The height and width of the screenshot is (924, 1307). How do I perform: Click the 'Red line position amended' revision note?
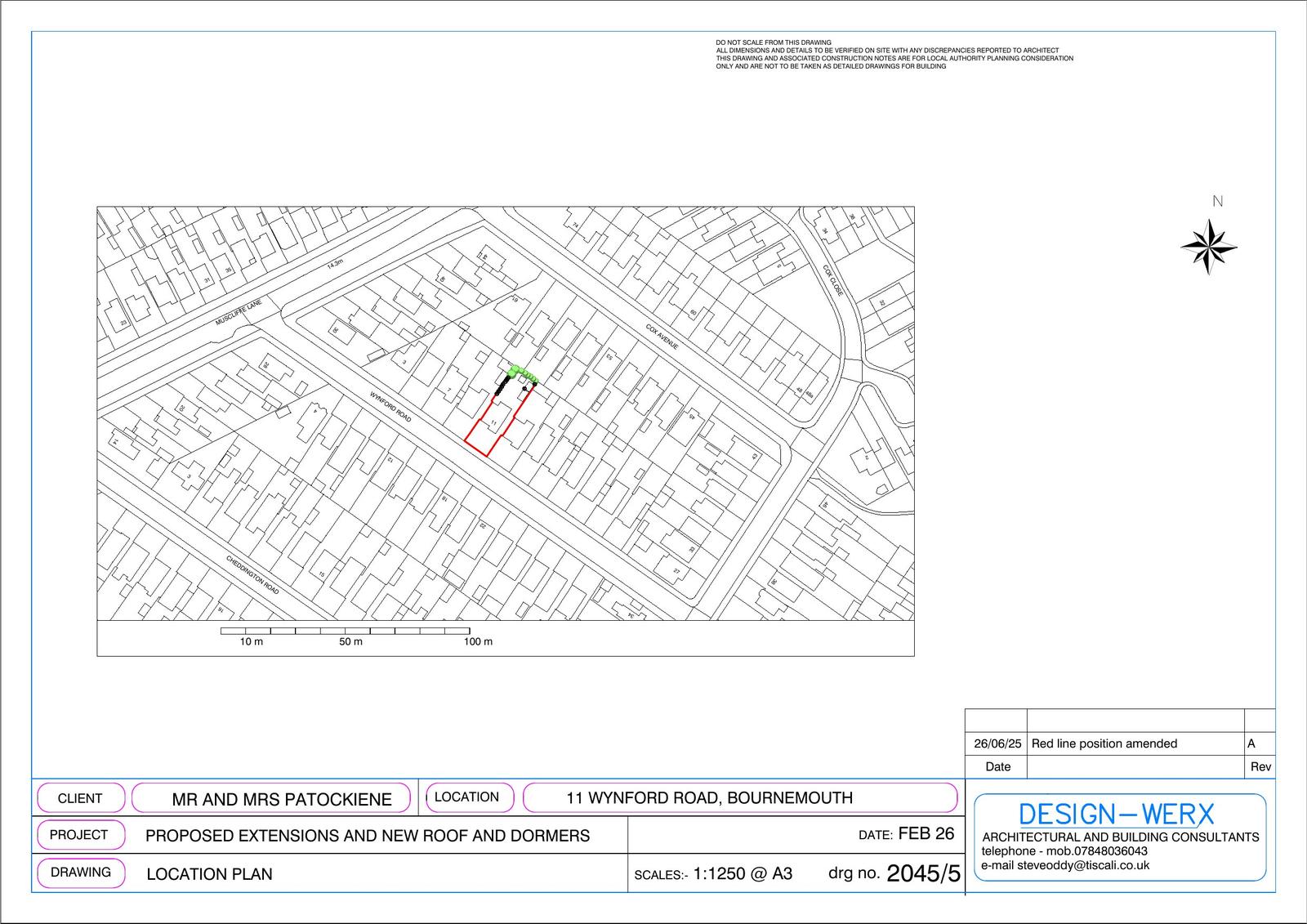tap(1104, 743)
